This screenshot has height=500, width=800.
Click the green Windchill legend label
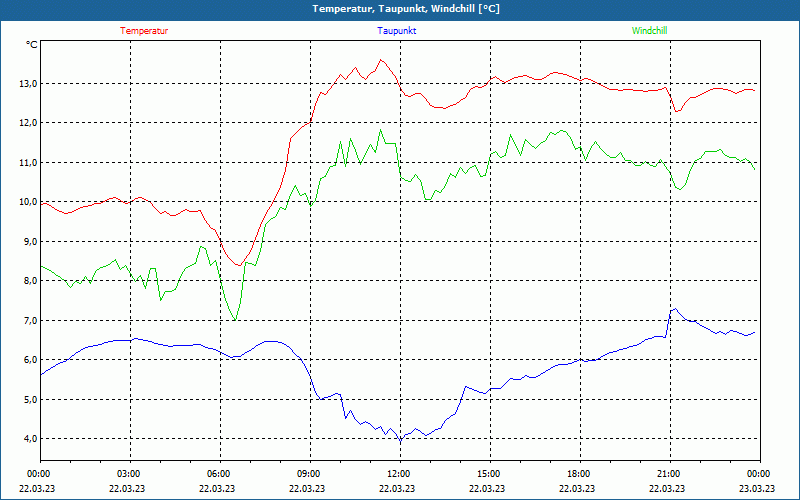point(649,31)
